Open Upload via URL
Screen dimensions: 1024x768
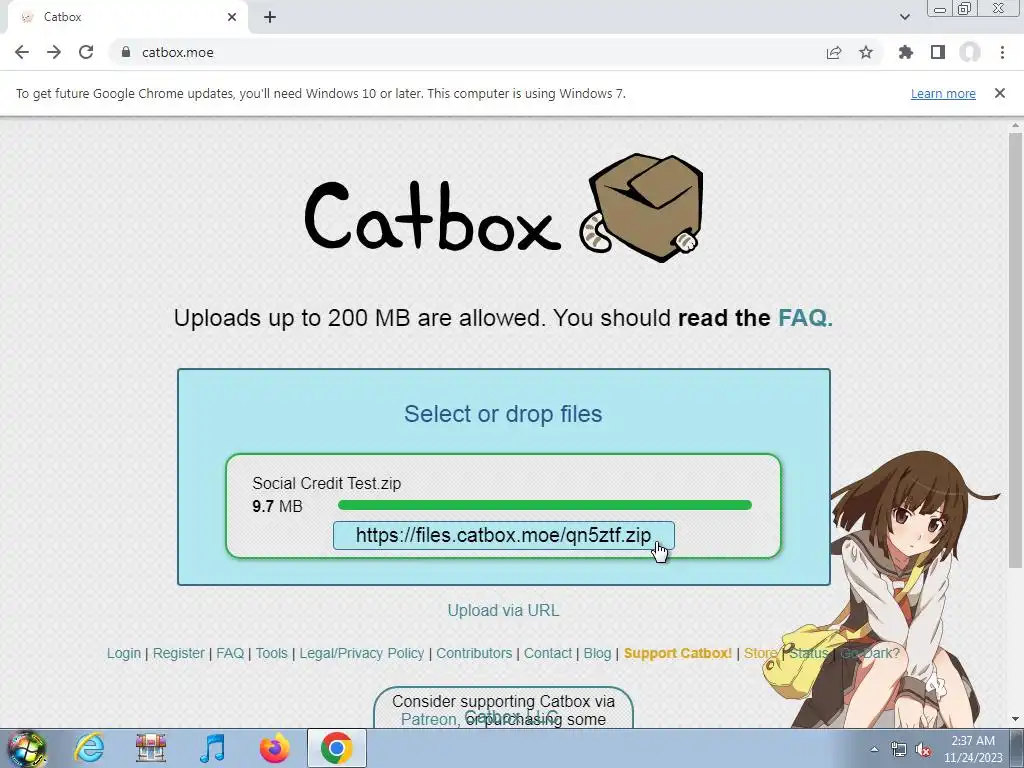coord(503,611)
